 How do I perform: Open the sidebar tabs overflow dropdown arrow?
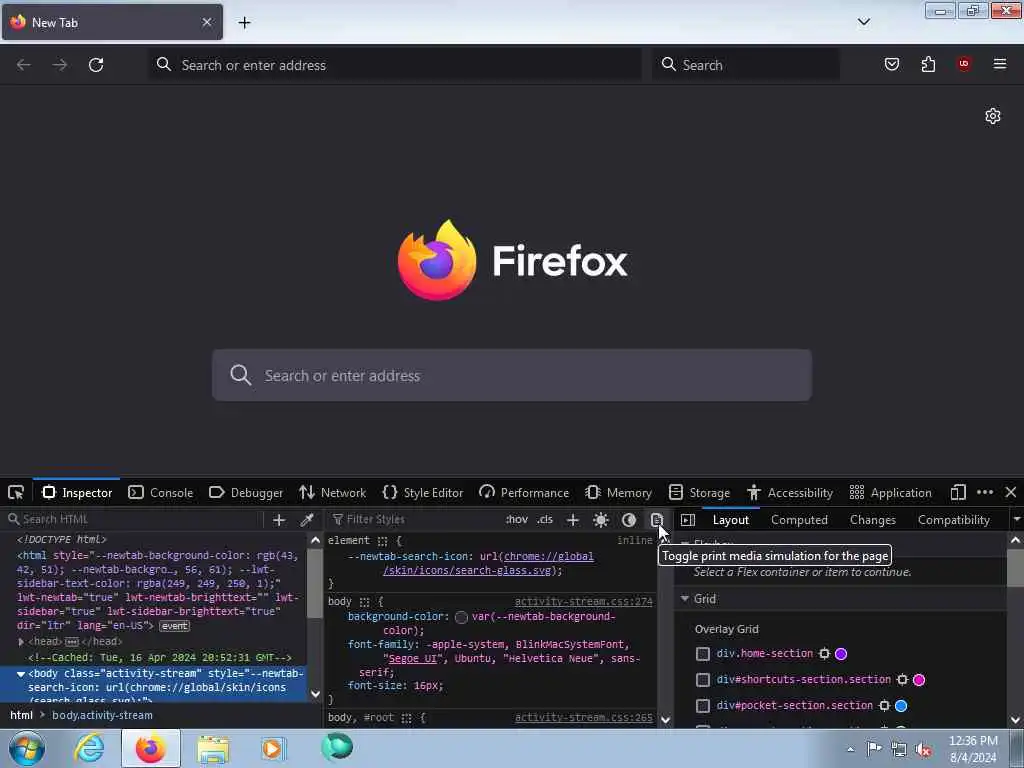(1016, 520)
